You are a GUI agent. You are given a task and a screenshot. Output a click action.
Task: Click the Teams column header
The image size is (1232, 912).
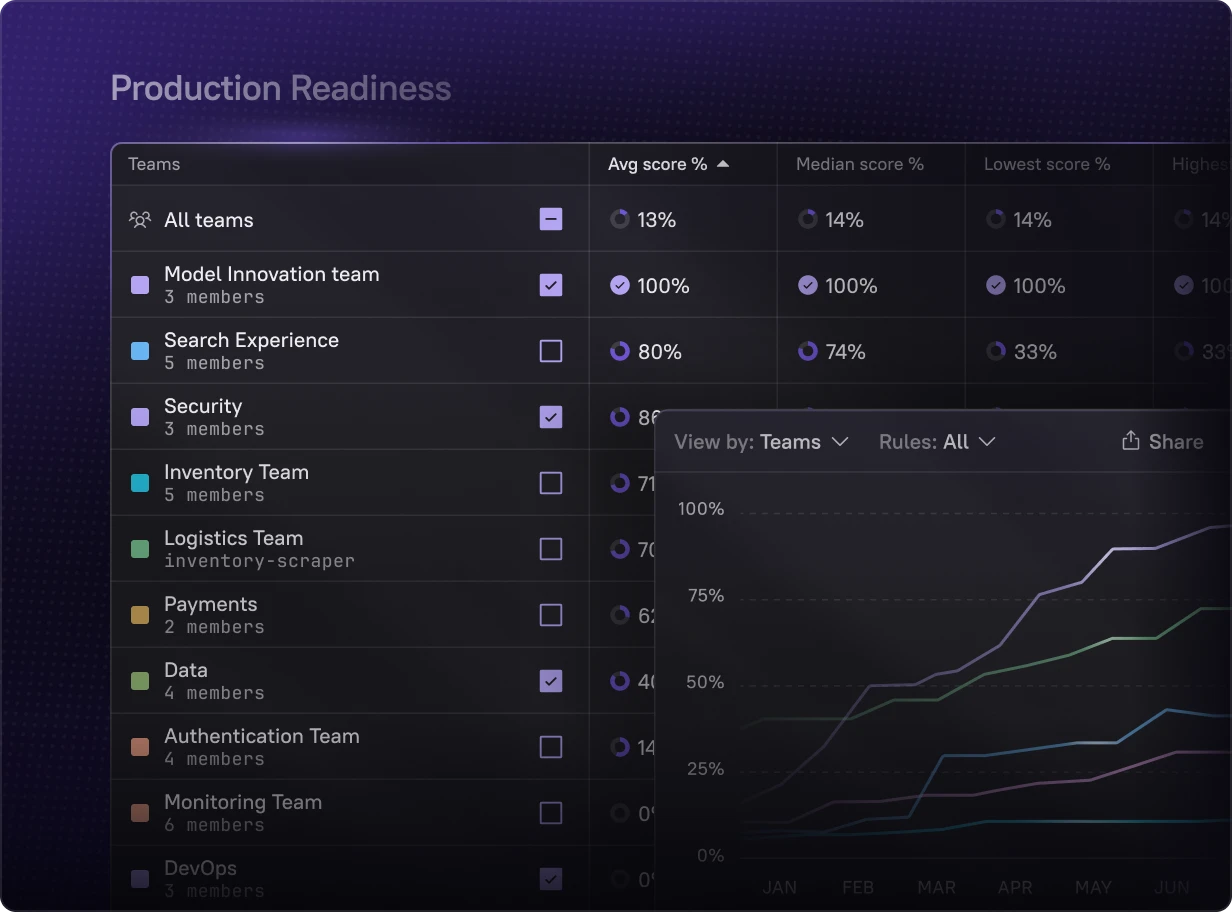pos(154,164)
